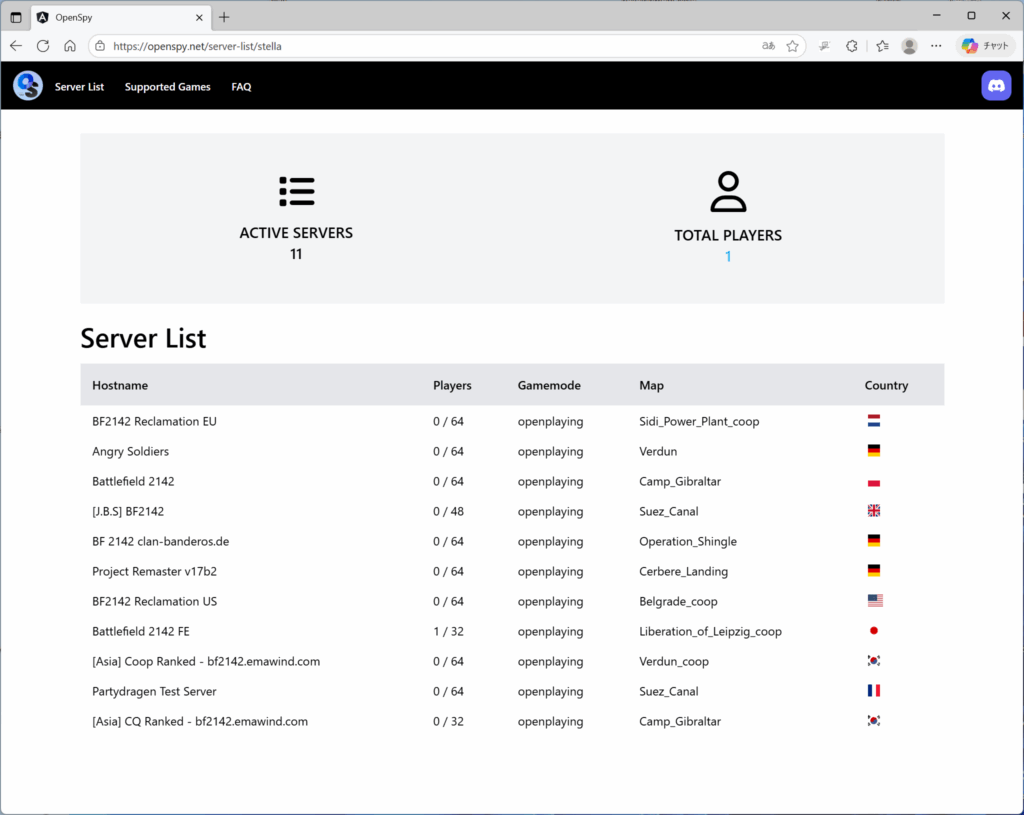
Task: Click the address bar URL field
Action: tap(420, 46)
